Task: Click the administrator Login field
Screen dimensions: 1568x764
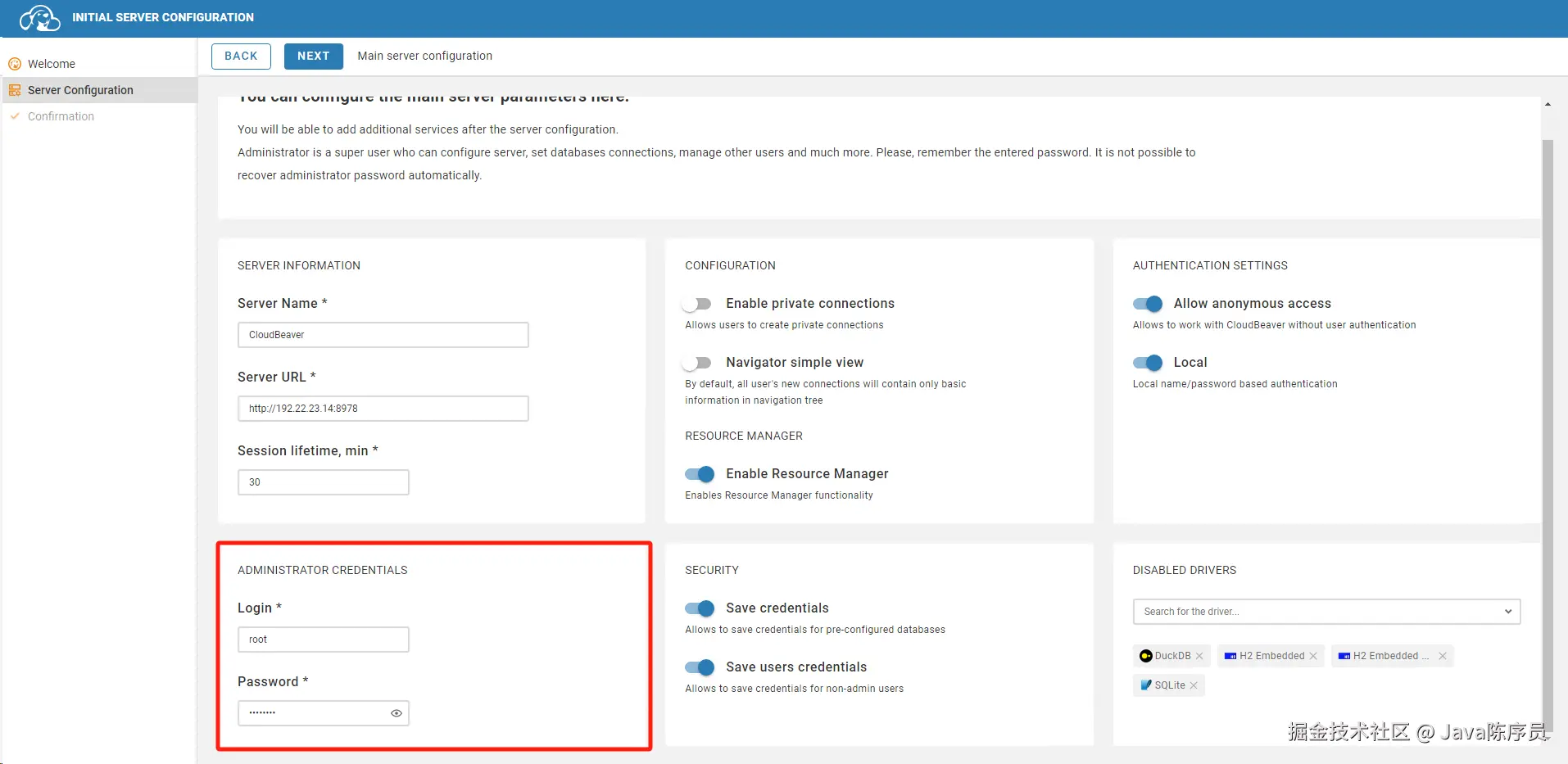Action: click(323, 640)
